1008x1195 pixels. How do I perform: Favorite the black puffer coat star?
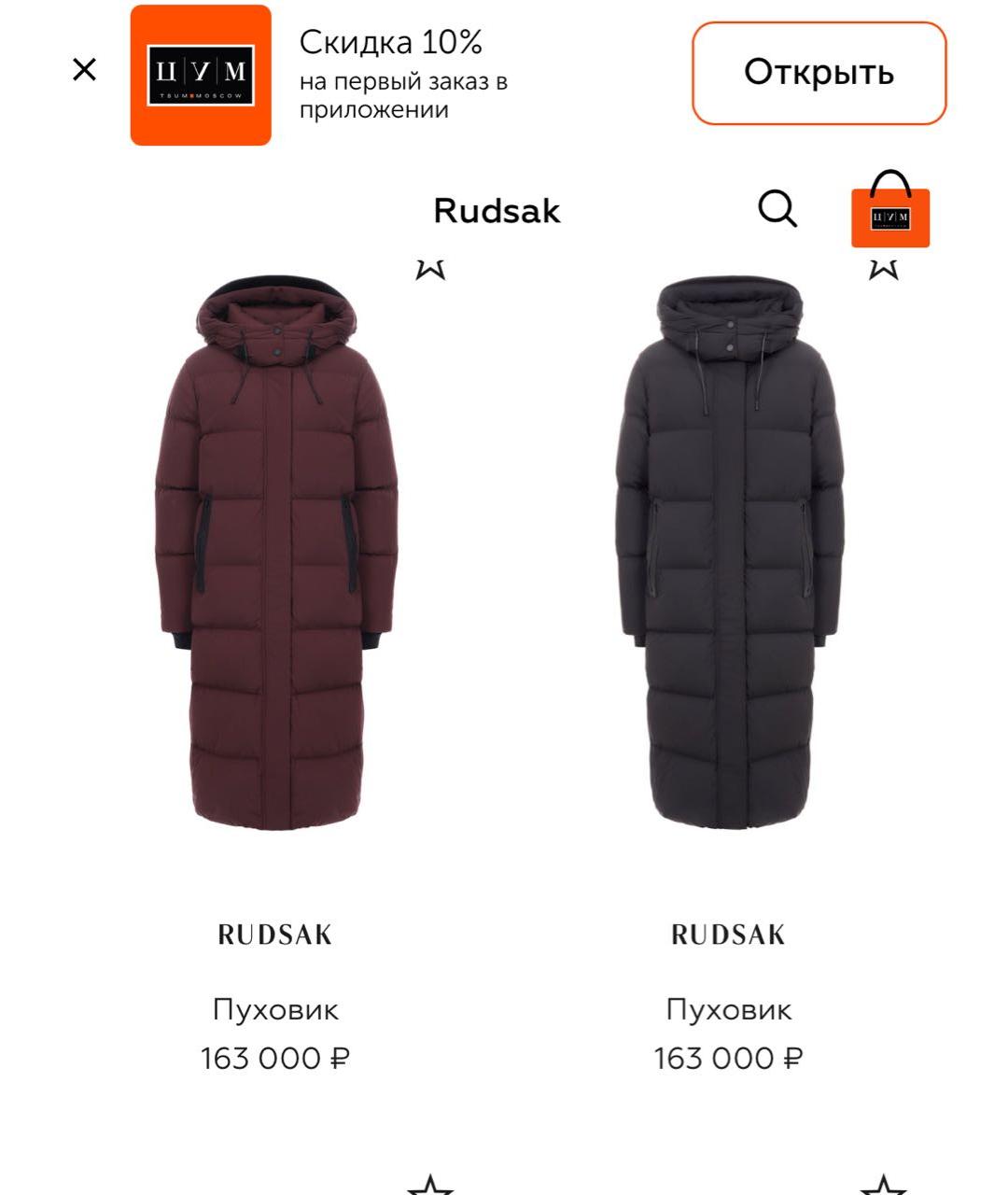coord(883,269)
